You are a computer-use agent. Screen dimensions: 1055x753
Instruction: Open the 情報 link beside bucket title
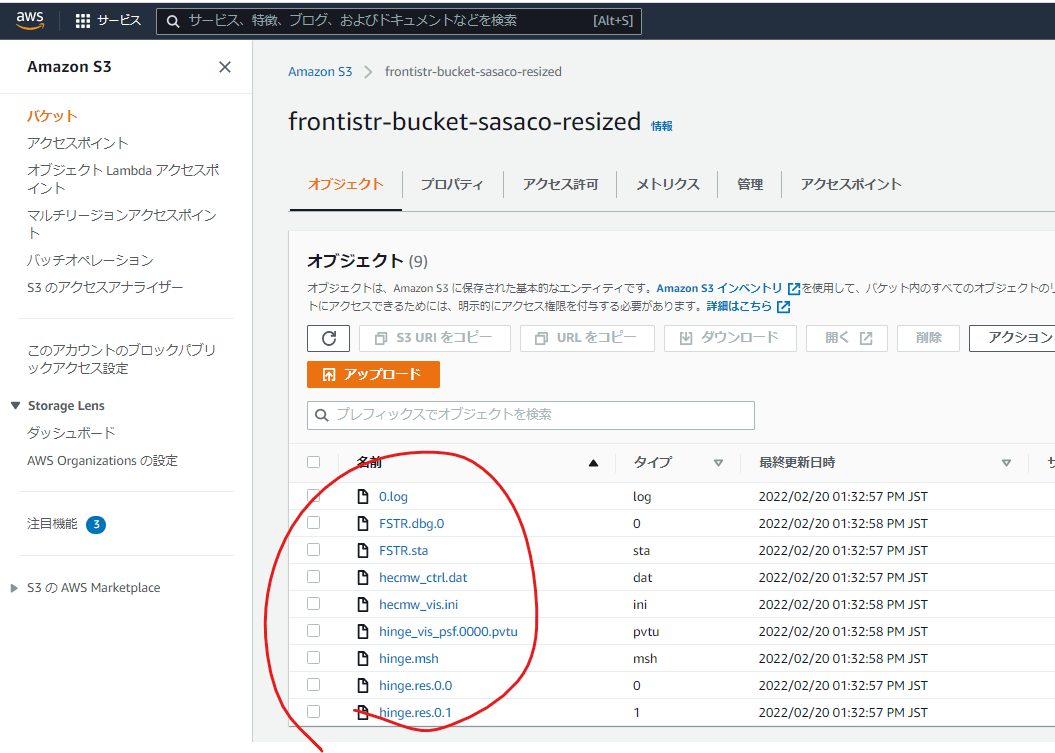point(661,126)
